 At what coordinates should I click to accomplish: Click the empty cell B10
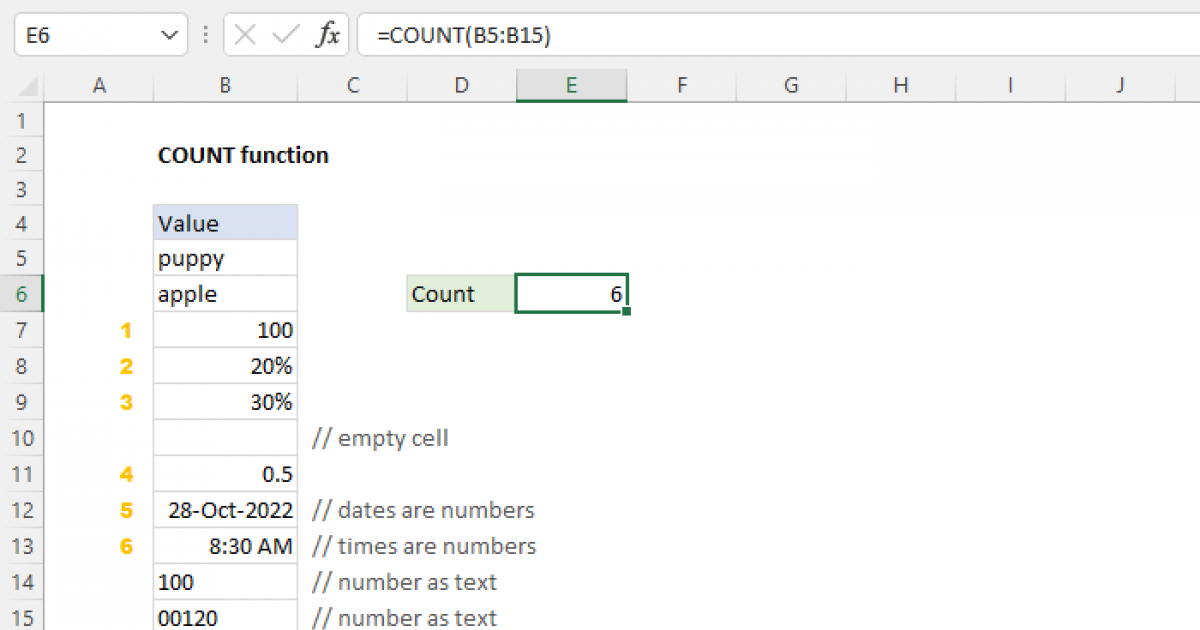(225, 437)
